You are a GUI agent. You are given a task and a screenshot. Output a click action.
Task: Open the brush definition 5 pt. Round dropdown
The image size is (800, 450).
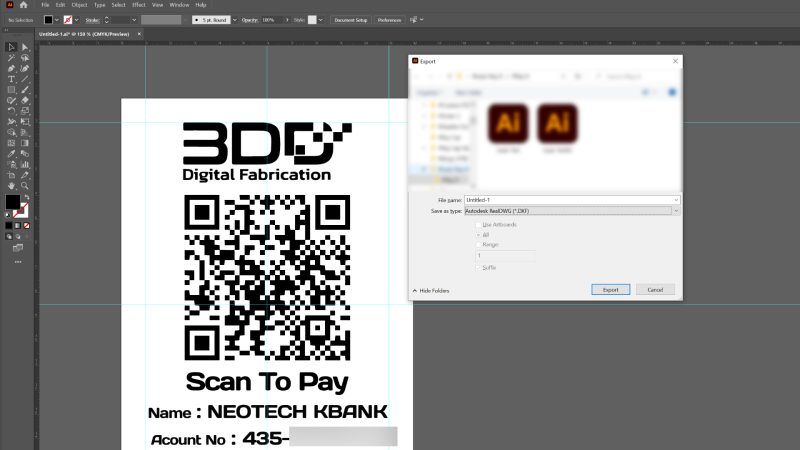click(235, 20)
